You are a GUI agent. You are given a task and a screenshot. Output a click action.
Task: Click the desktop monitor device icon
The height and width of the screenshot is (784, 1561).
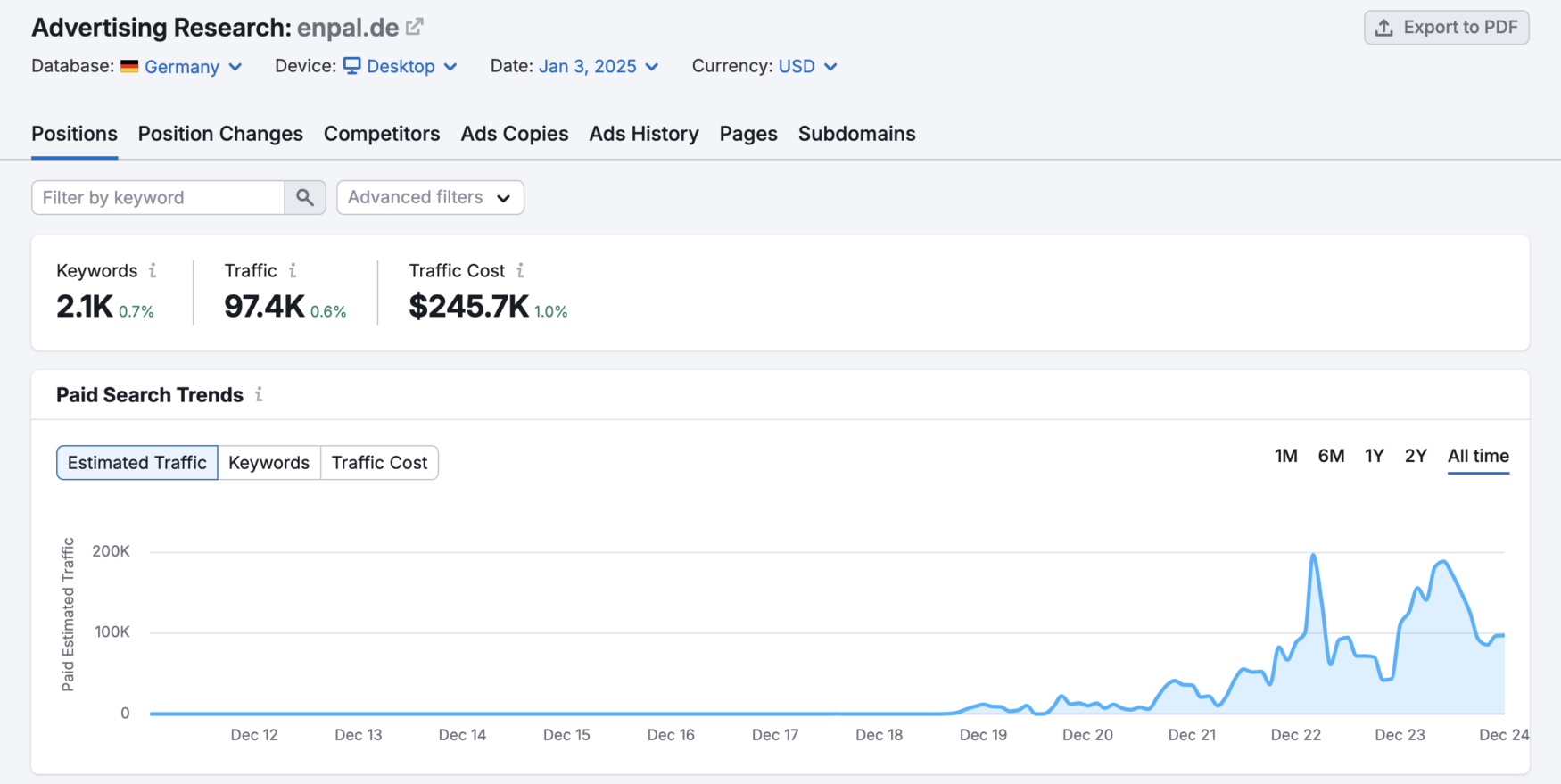pos(352,66)
